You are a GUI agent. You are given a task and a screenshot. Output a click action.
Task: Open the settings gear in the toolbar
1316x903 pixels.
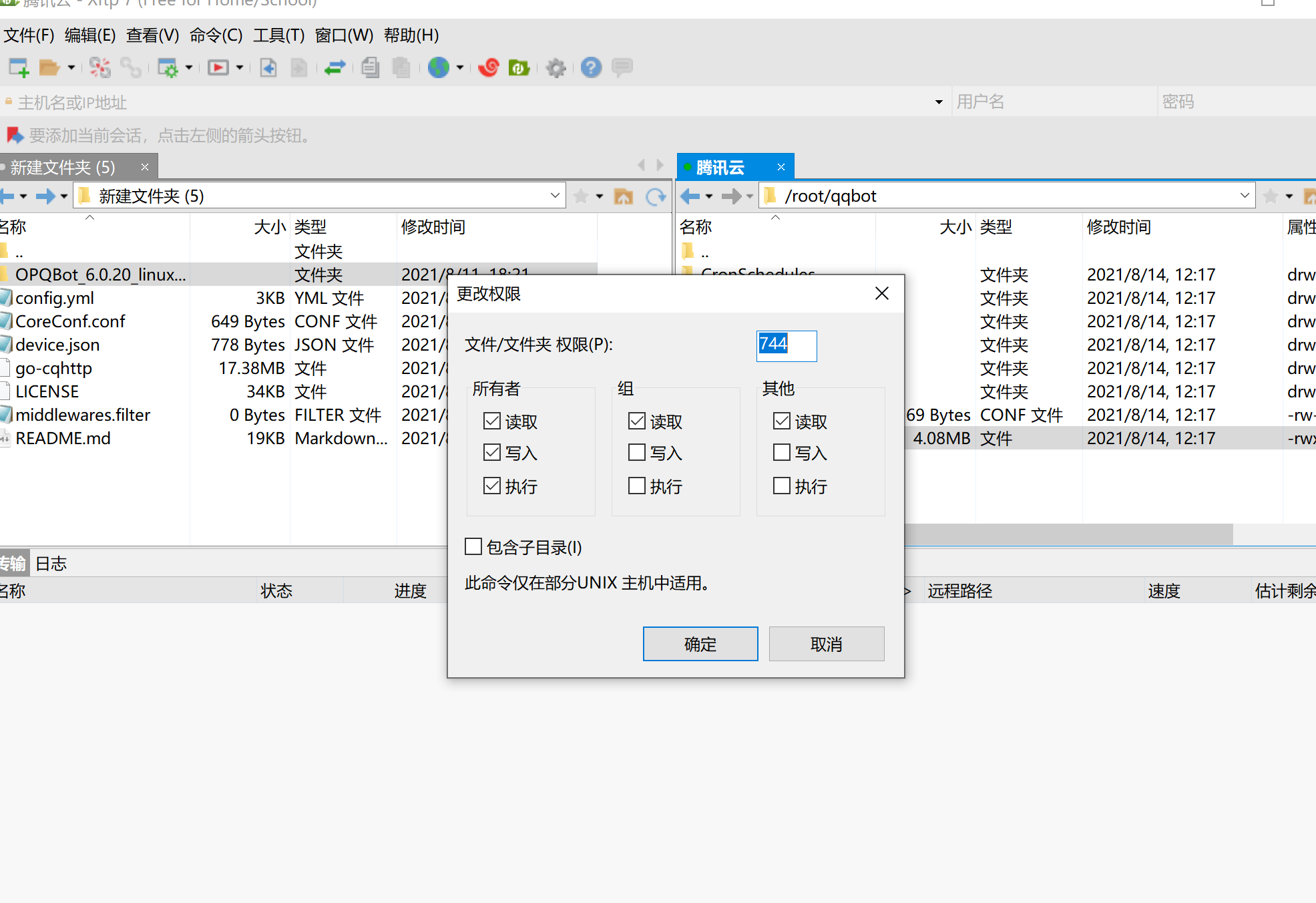coord(556,67)
